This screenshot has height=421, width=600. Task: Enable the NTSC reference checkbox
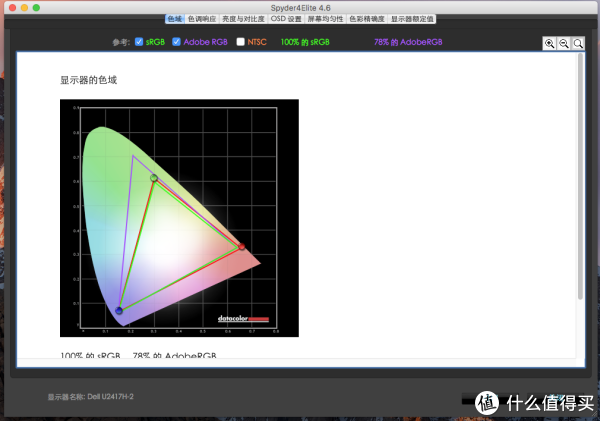pos(240,42)
